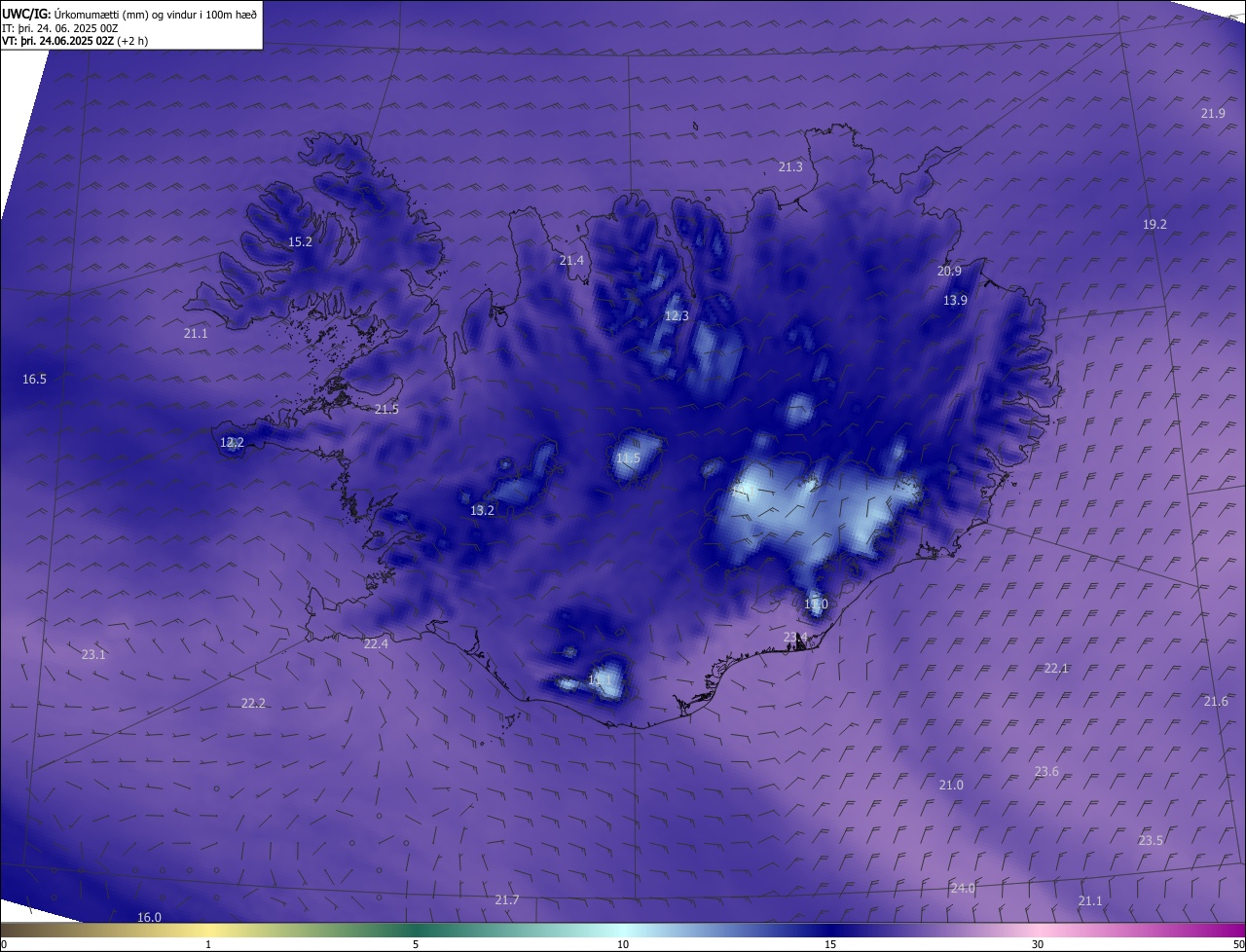
Task: Click the 23.1 value on the map
Action: coord(93,654)
